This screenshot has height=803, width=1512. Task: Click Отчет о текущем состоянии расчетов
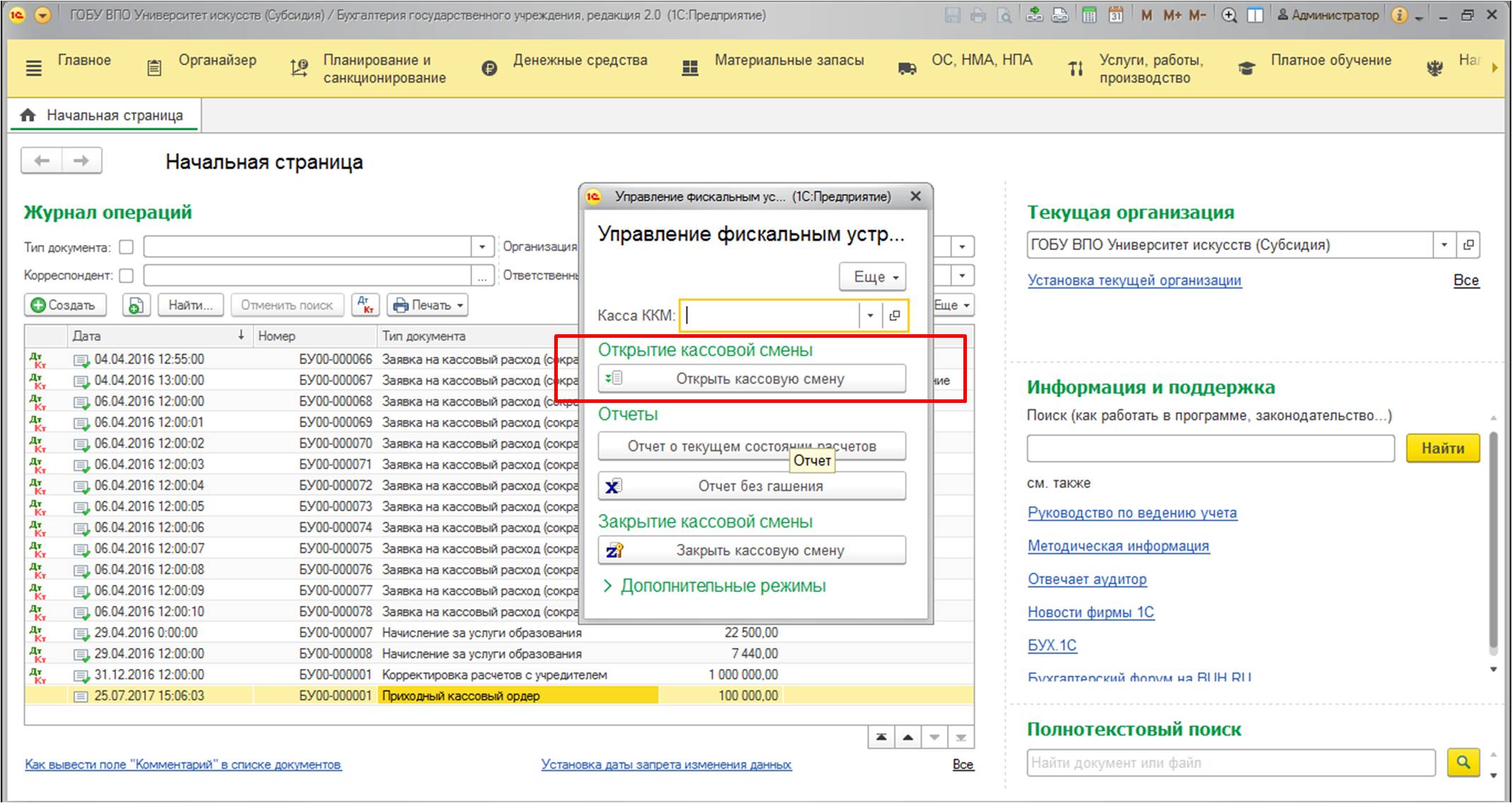(752, 446)
